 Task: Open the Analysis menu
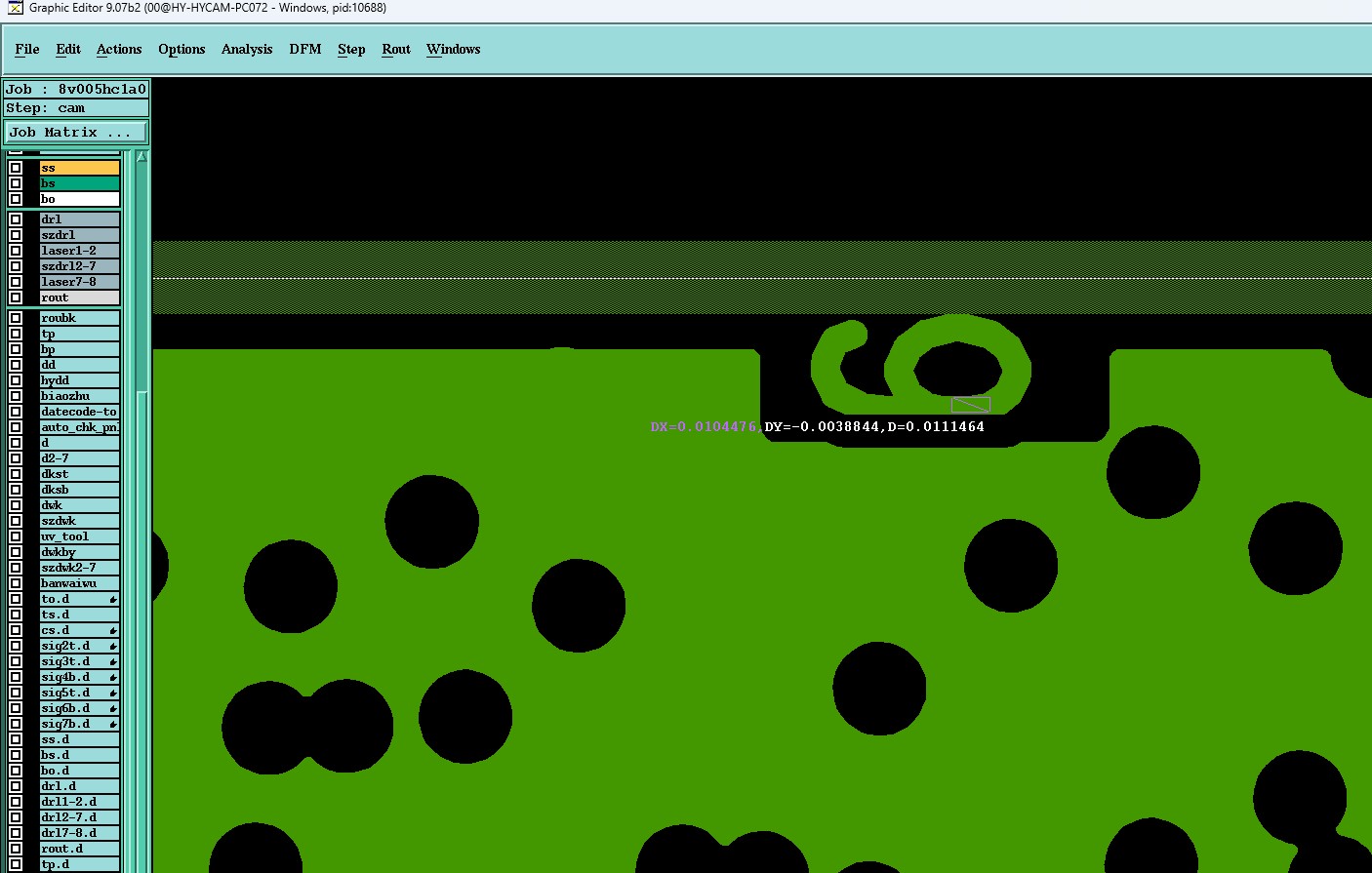tap(247, 49)
